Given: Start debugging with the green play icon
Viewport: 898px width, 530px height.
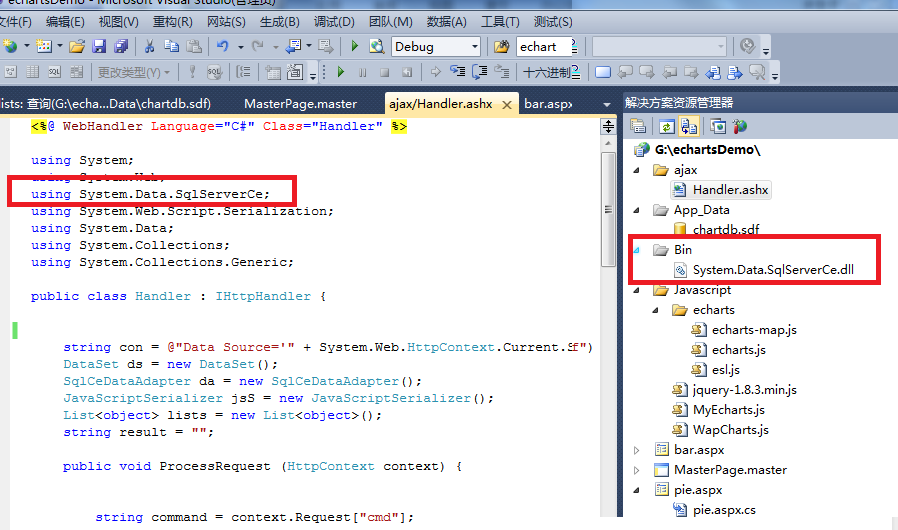Looking at the screenshot, I should [355, 46].
